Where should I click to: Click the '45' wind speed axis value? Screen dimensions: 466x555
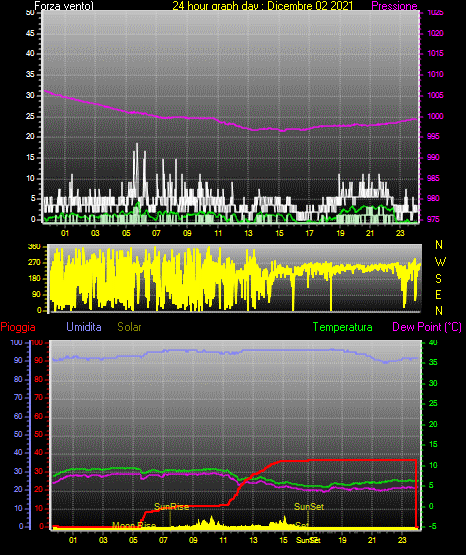tap(30, 33)
